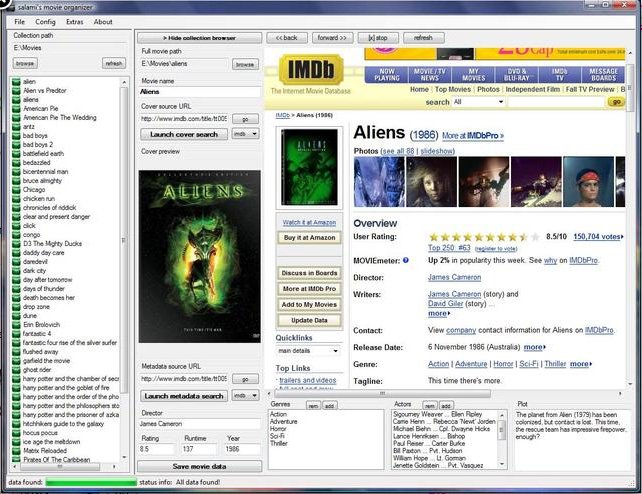The image size is (642, 494).
Task: Click the Movie name field
Action: pos(199,92)
